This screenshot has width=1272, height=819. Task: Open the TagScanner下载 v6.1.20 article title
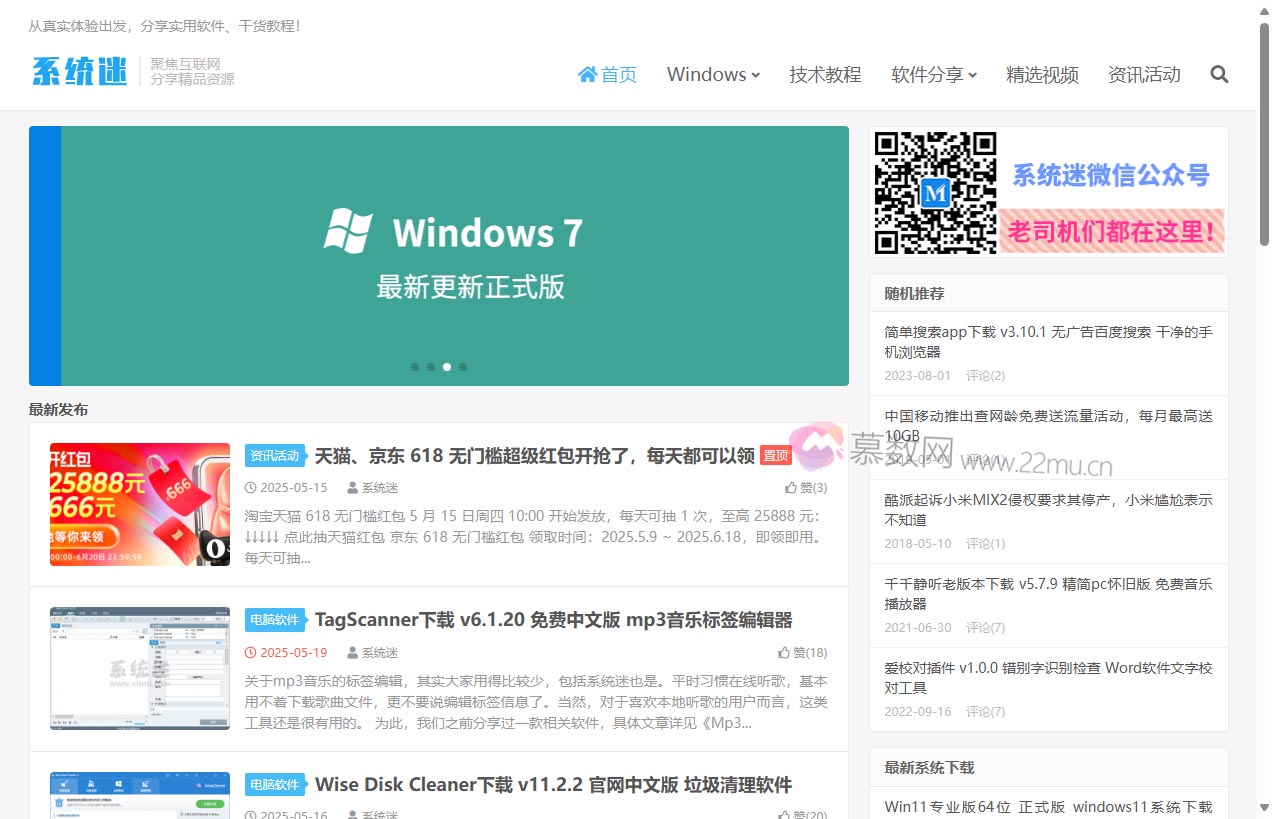click(x=553, y=620)
